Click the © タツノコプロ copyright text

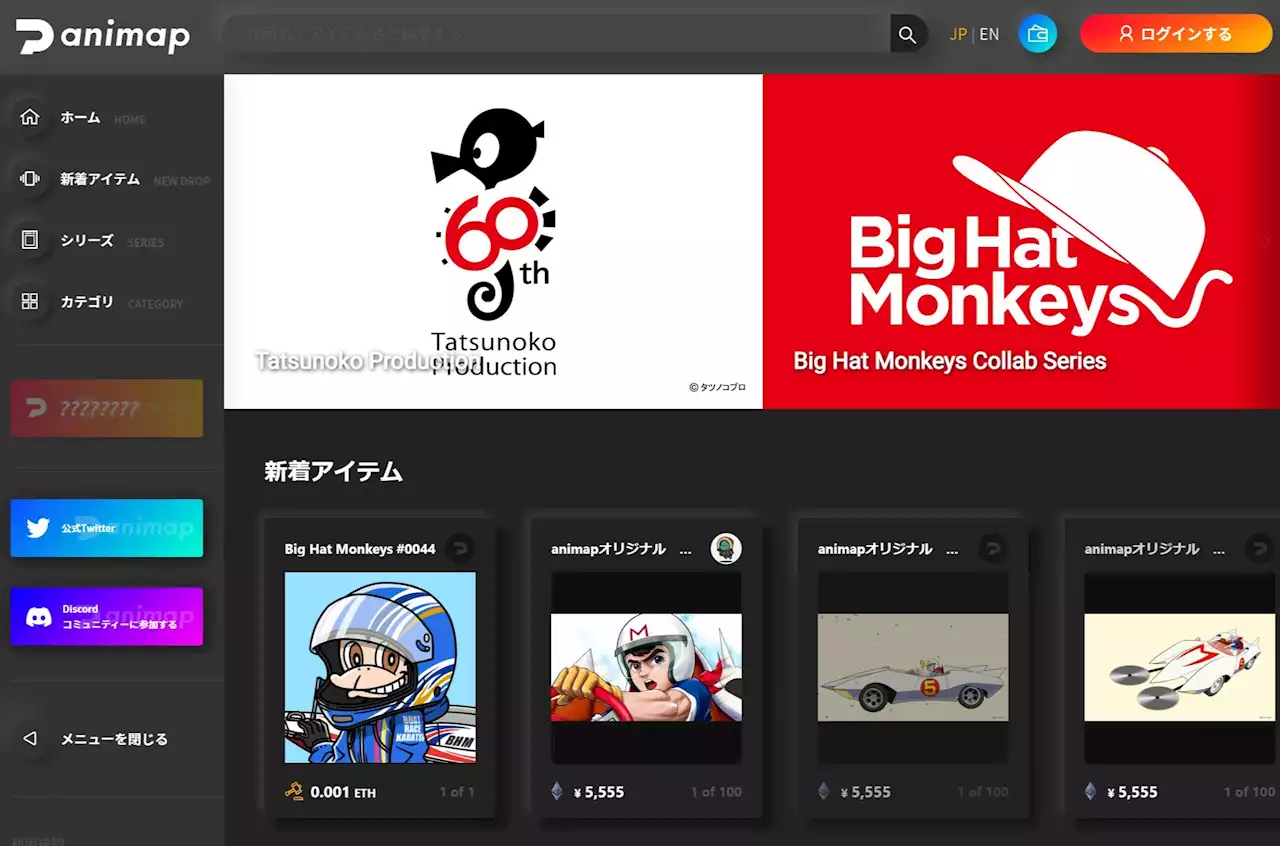717,387
